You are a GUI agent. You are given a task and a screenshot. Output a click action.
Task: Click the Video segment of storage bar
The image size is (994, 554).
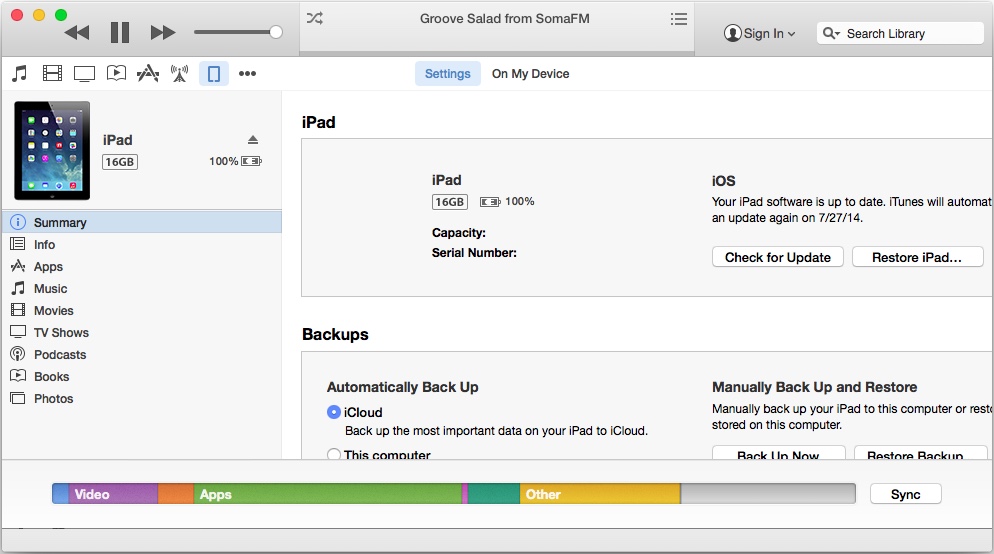[113, 494]
